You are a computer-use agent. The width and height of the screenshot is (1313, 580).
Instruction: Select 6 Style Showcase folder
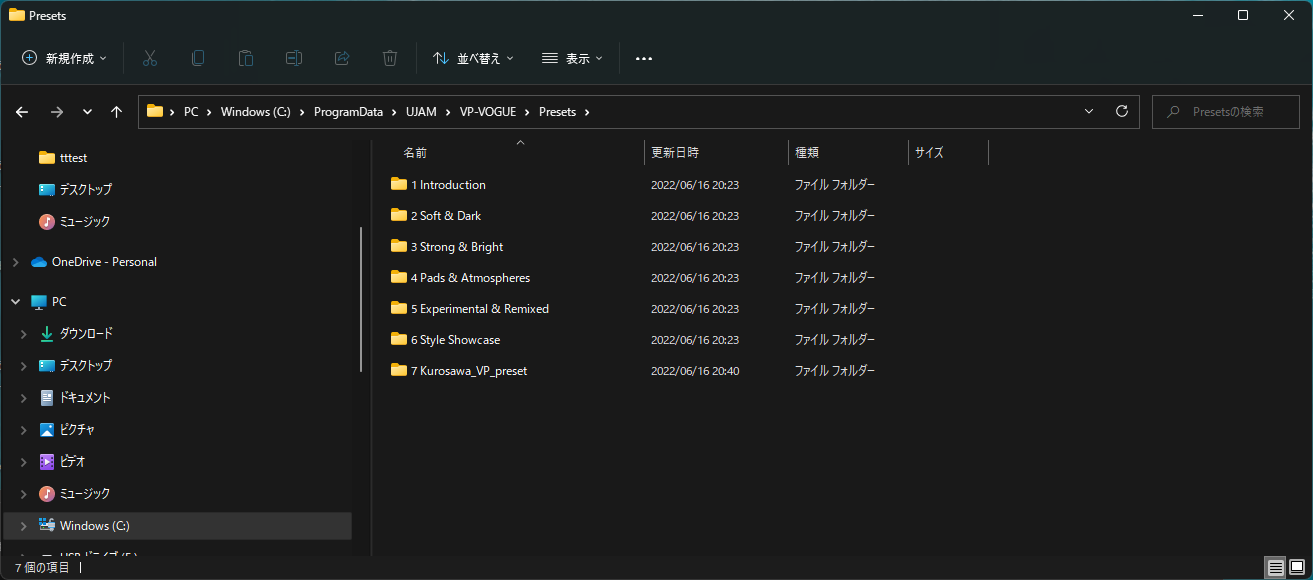tap(455, 340)
